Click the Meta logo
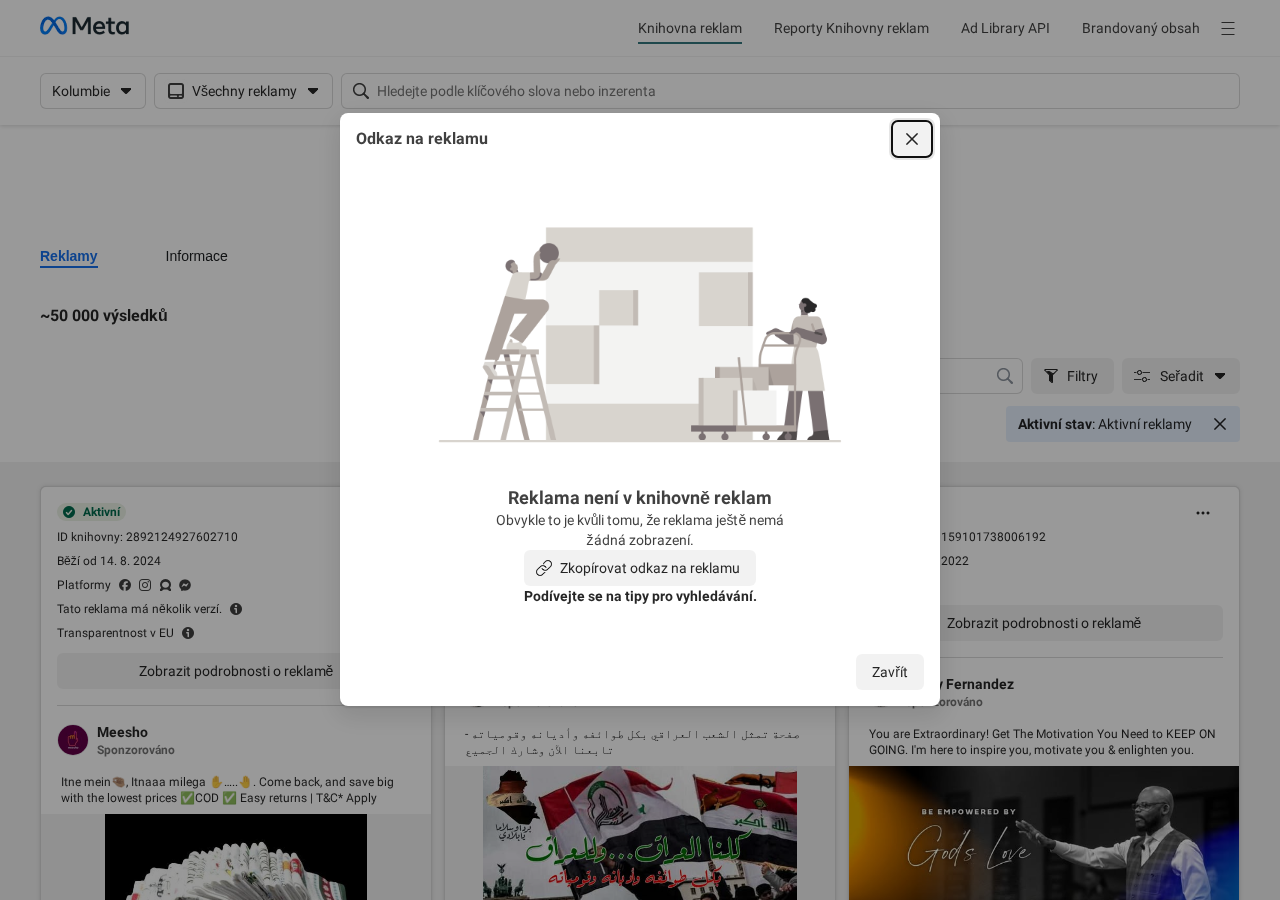 84,26
